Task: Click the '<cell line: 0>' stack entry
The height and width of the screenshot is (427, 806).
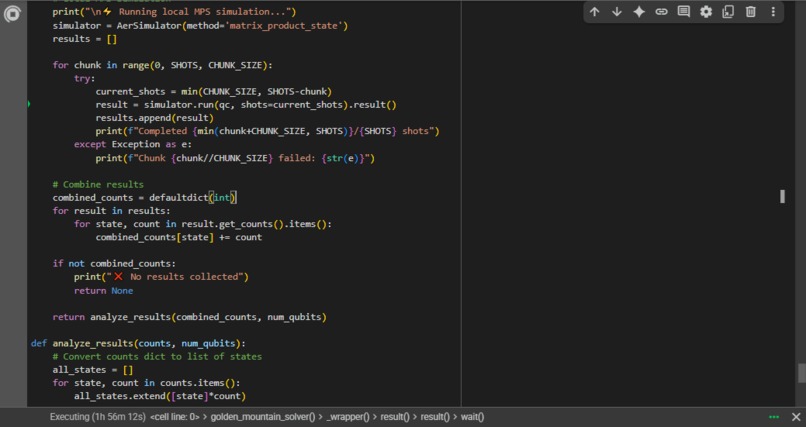Action: [x=174, y=417]
